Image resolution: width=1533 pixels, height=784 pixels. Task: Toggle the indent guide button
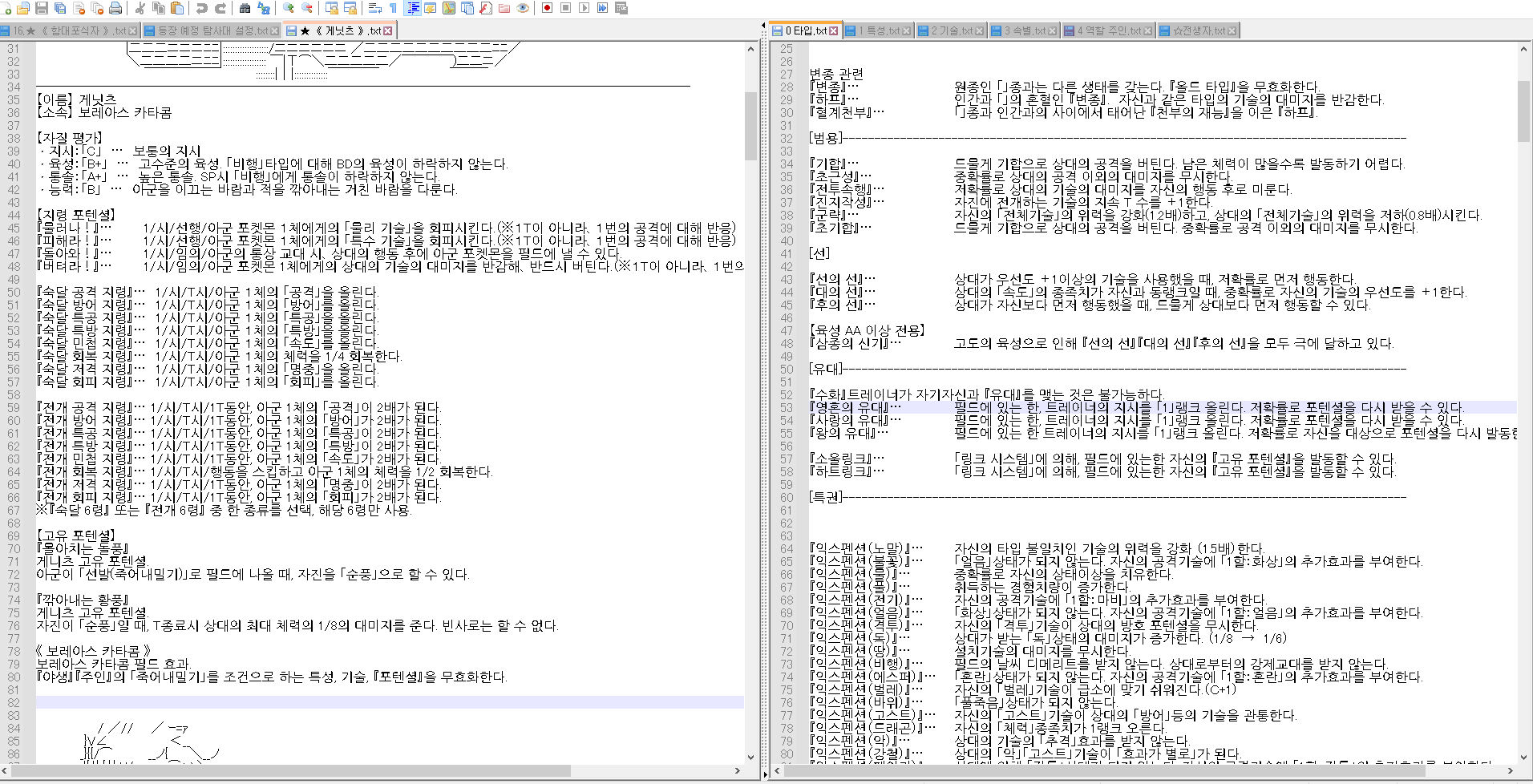(x=413, y=8)
